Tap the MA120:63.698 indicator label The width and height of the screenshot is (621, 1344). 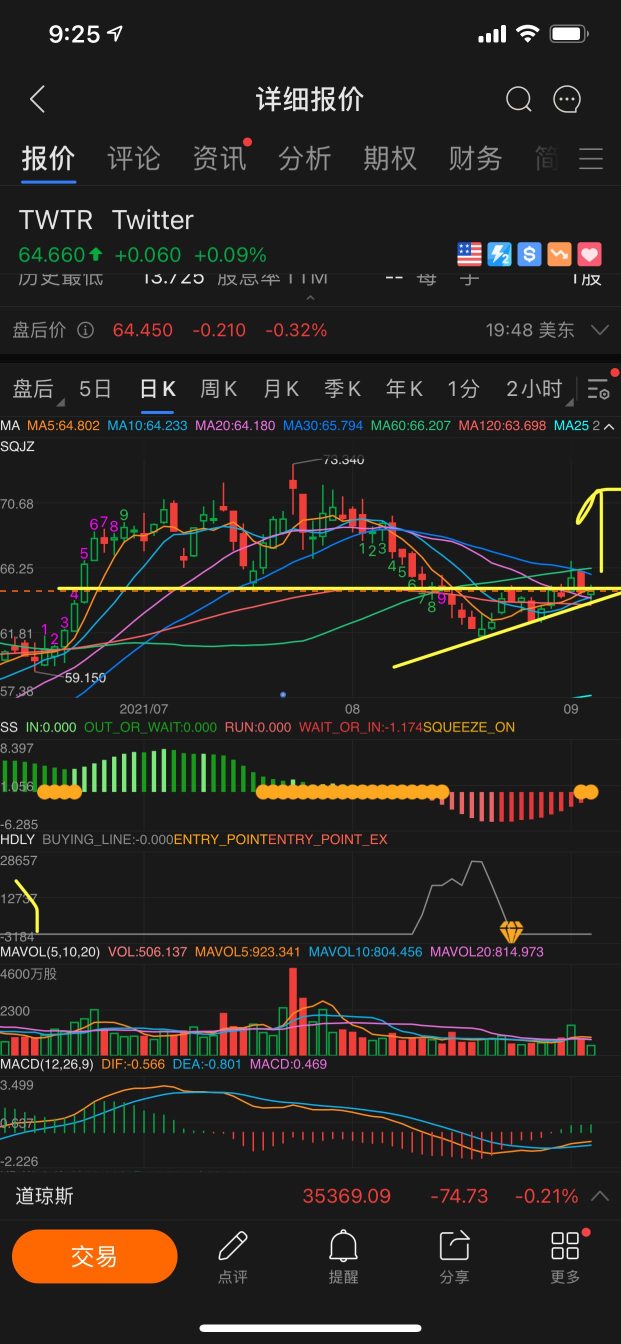[502, 426]
